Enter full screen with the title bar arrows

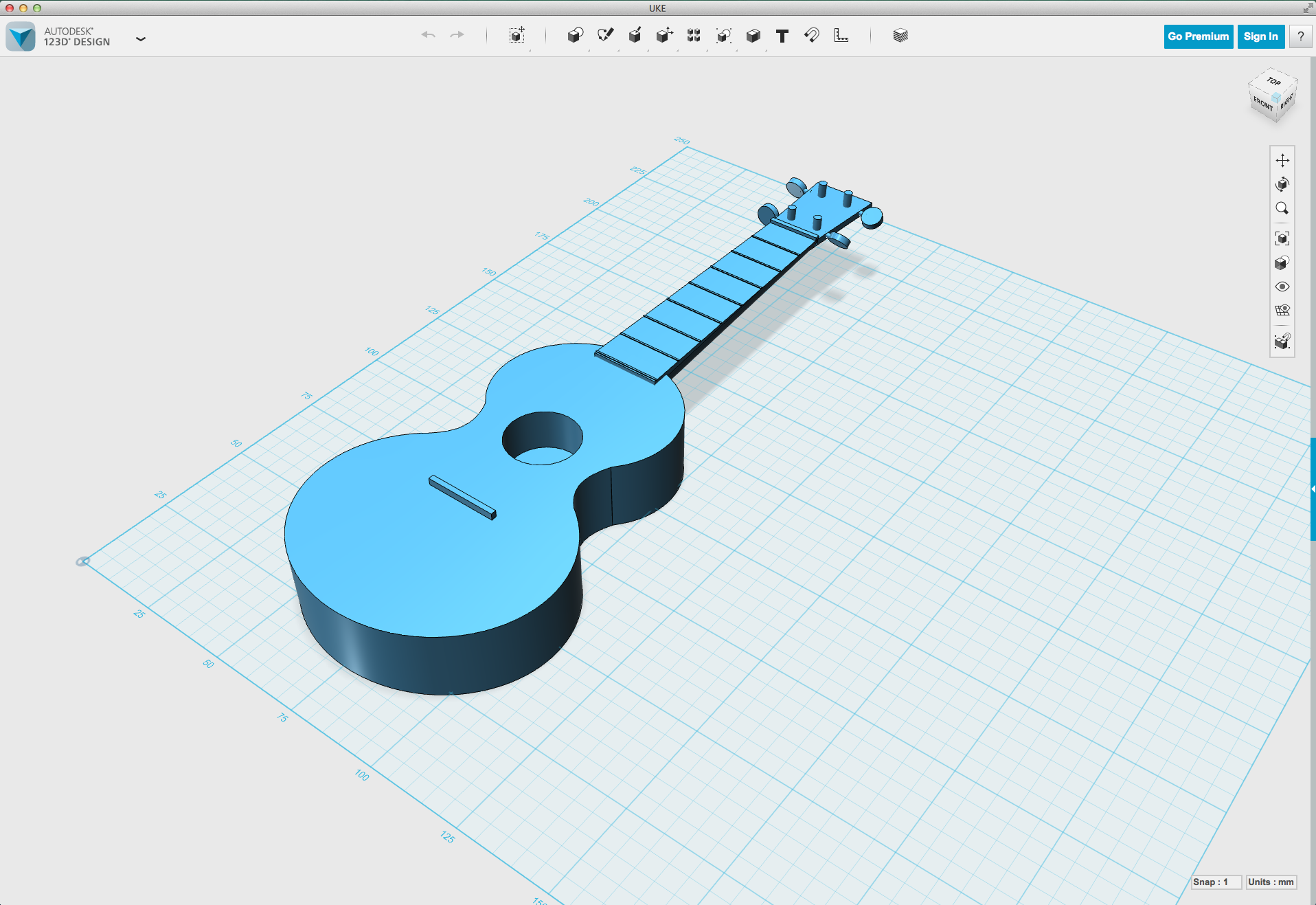tap(1307, 8)
